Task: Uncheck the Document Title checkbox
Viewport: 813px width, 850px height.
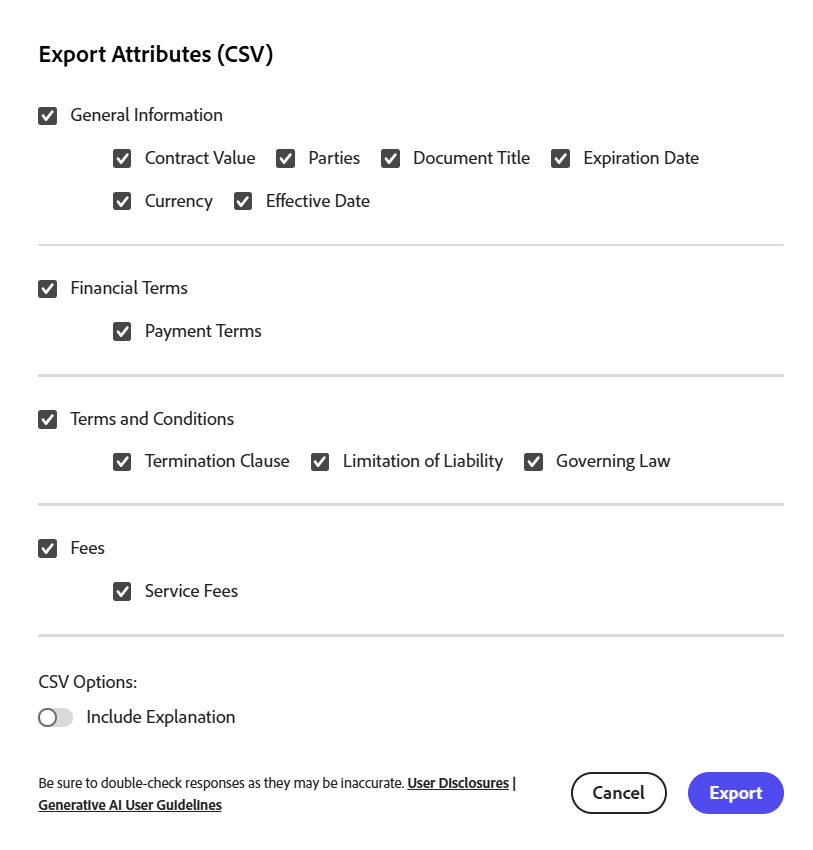Action: 391,159
